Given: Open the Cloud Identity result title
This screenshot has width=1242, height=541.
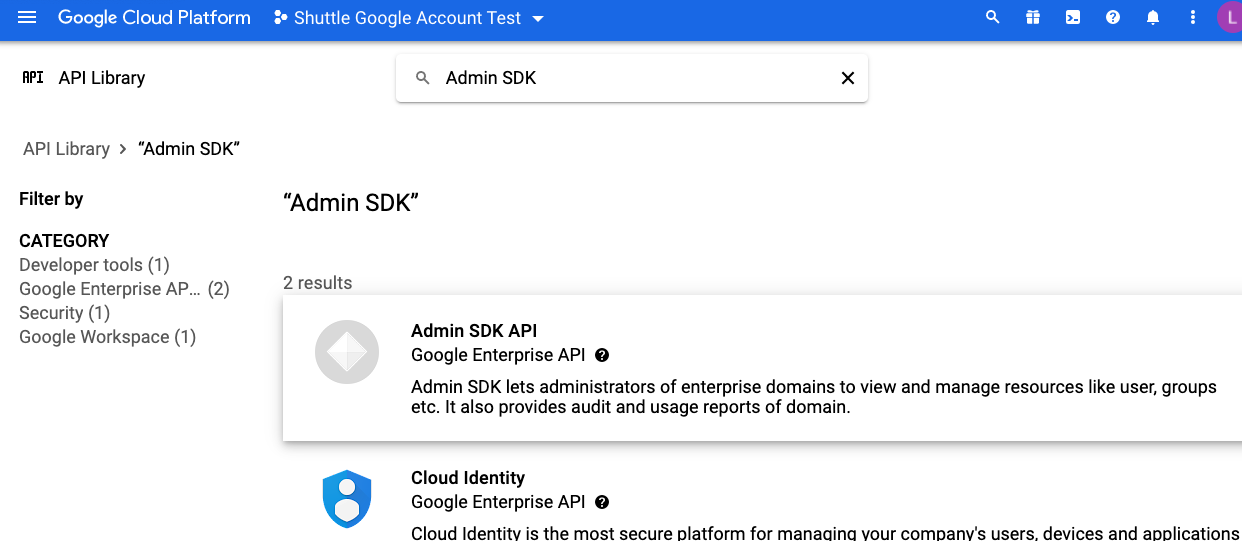Looking at the screenshot, I should pos(468,478).
